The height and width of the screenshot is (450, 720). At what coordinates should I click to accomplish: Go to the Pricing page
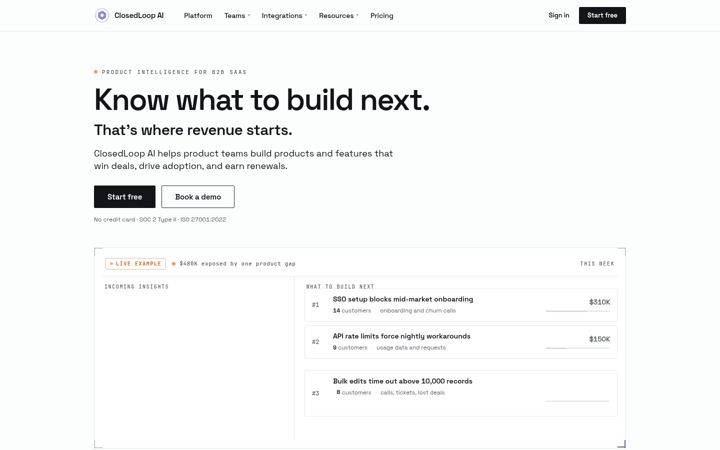pos(382,16)
